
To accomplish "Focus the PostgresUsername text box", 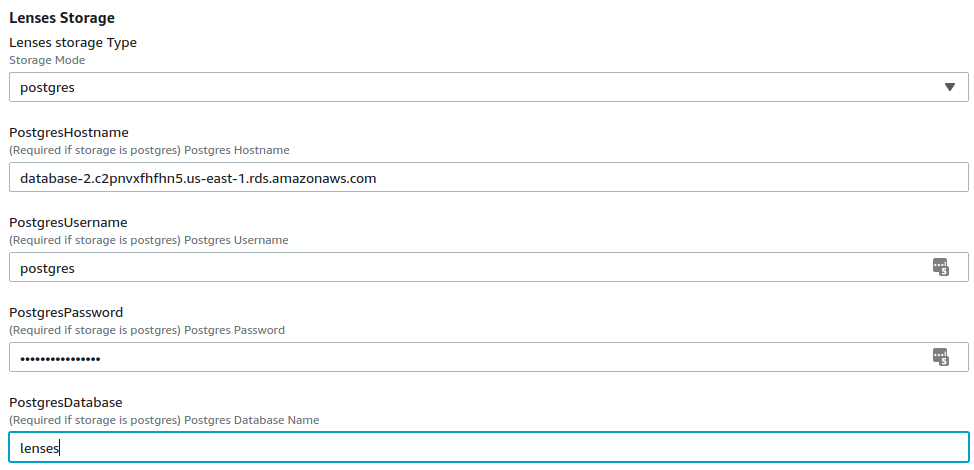I will pyautogui.click(x=488, y=267).
